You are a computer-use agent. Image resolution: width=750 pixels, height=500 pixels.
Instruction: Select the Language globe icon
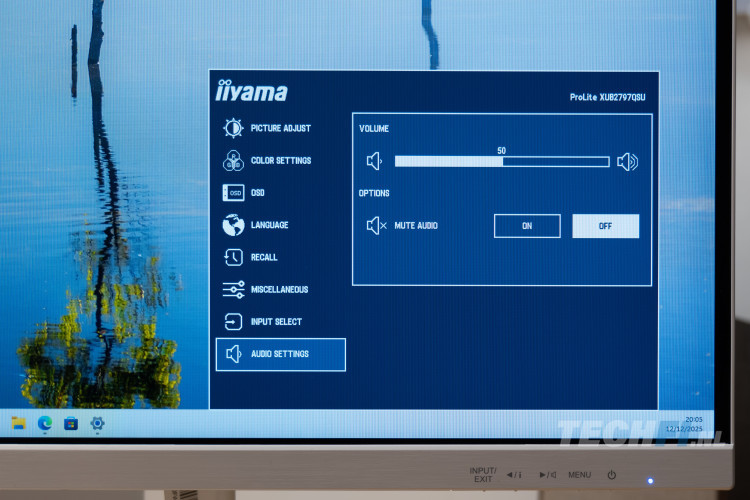coord(233,225)
